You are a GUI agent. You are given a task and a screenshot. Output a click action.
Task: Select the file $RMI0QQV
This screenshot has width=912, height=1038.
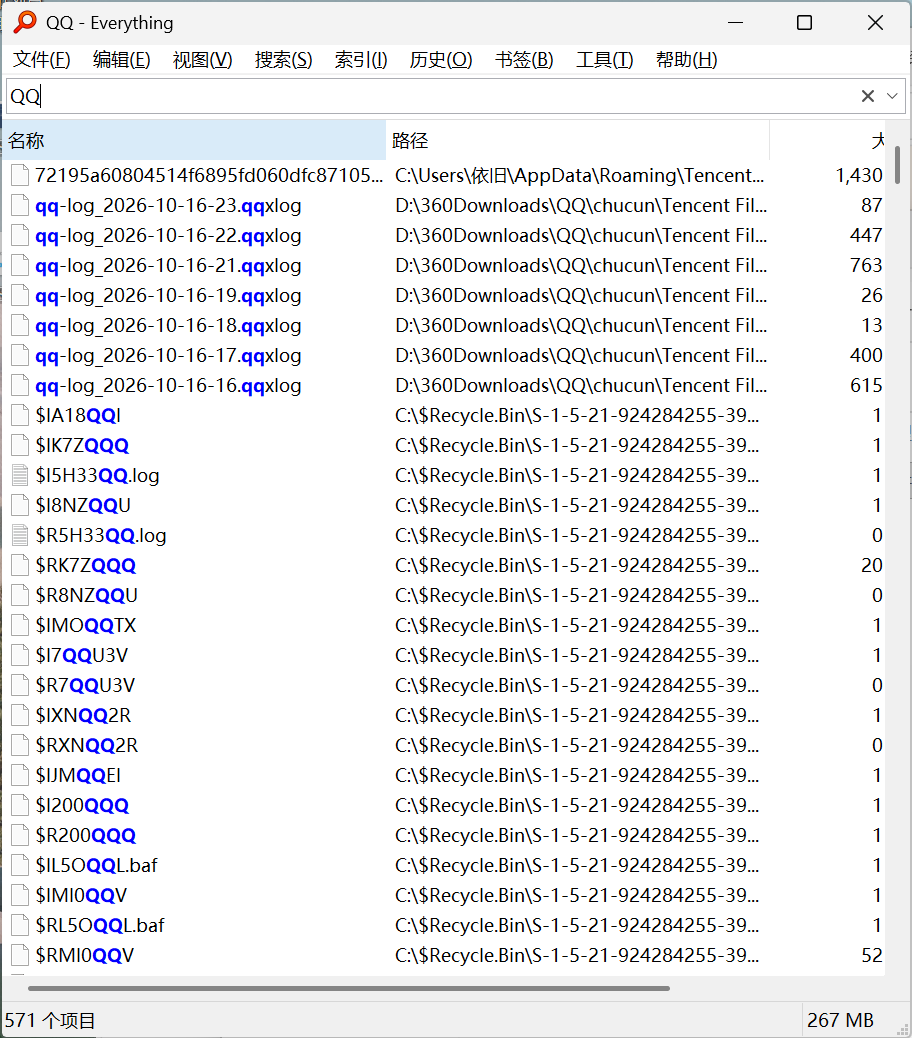click(x=85, y=955)
